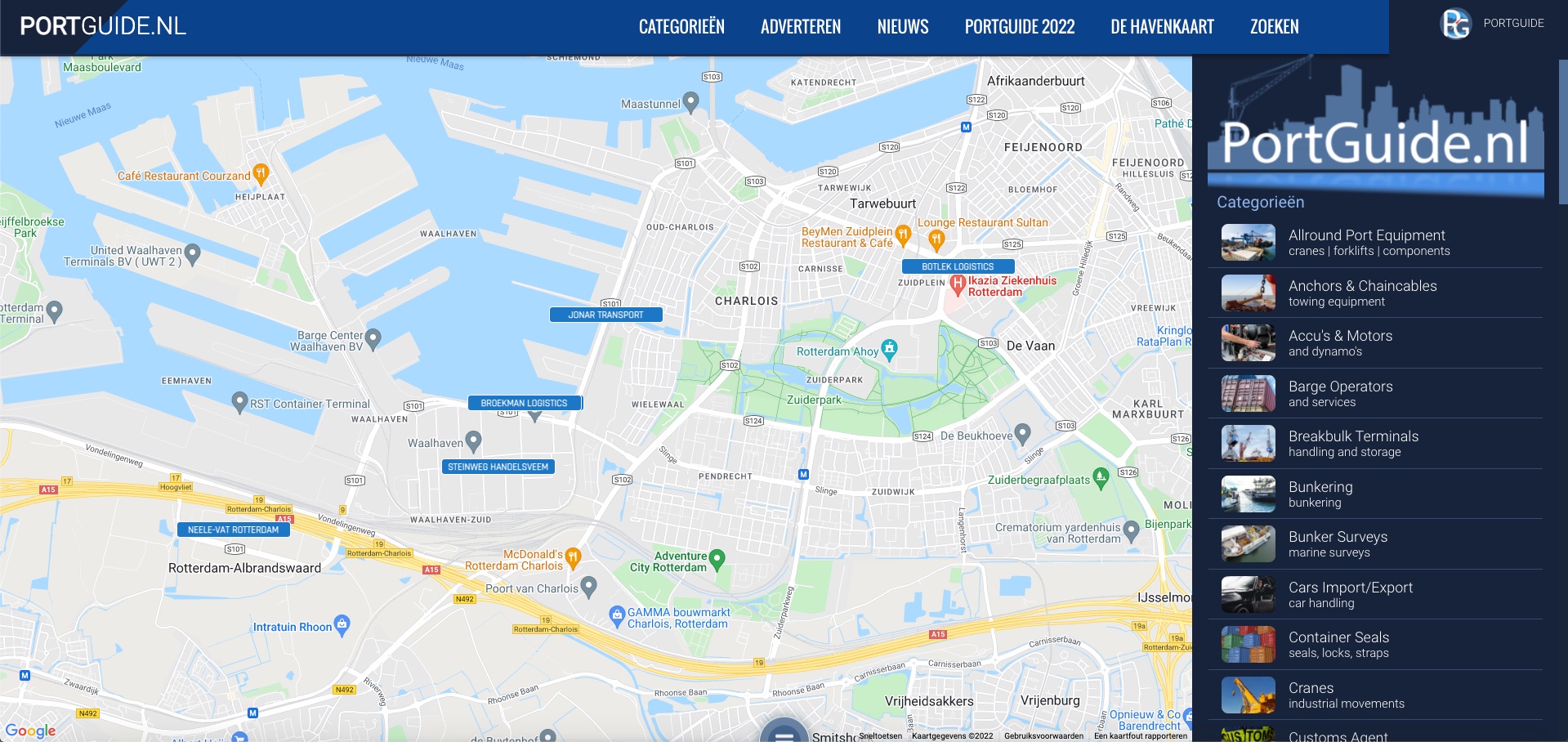Screen dimensions: 1568x742
Task: Click the Breakbulk Terminals thumbnail
Action: (x=1249, y=444)
